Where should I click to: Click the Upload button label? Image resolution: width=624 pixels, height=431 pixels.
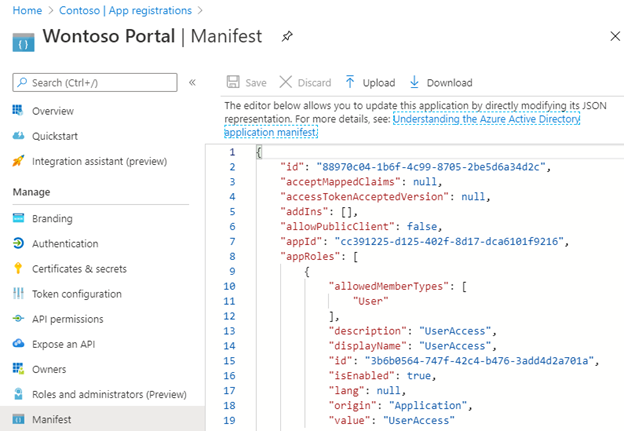[x=379, y=83]
